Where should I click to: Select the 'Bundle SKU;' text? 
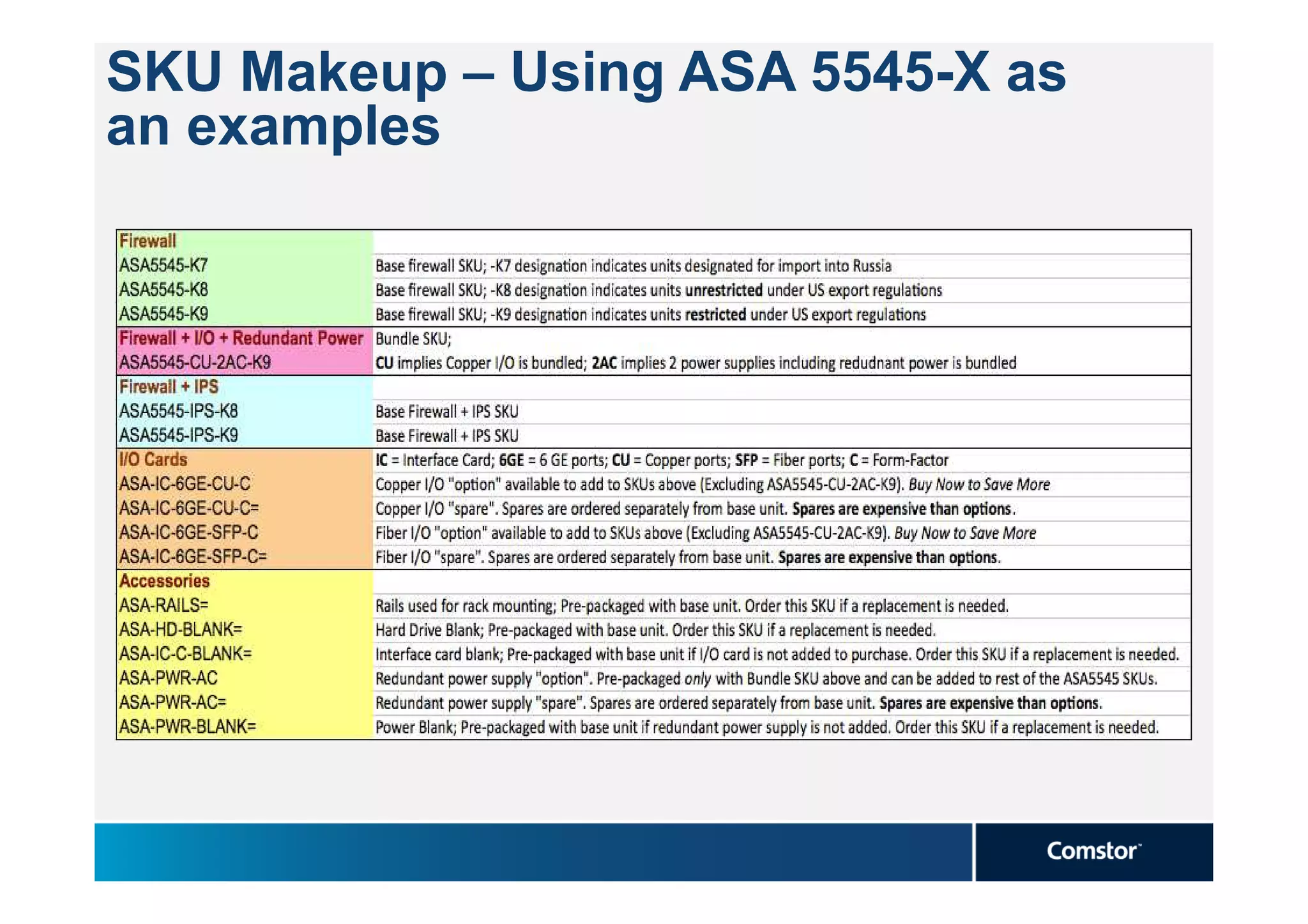point(413,338)
